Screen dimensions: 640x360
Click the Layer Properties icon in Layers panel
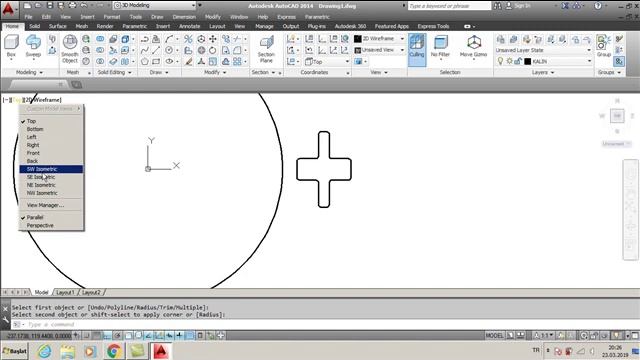coord(501,39)
